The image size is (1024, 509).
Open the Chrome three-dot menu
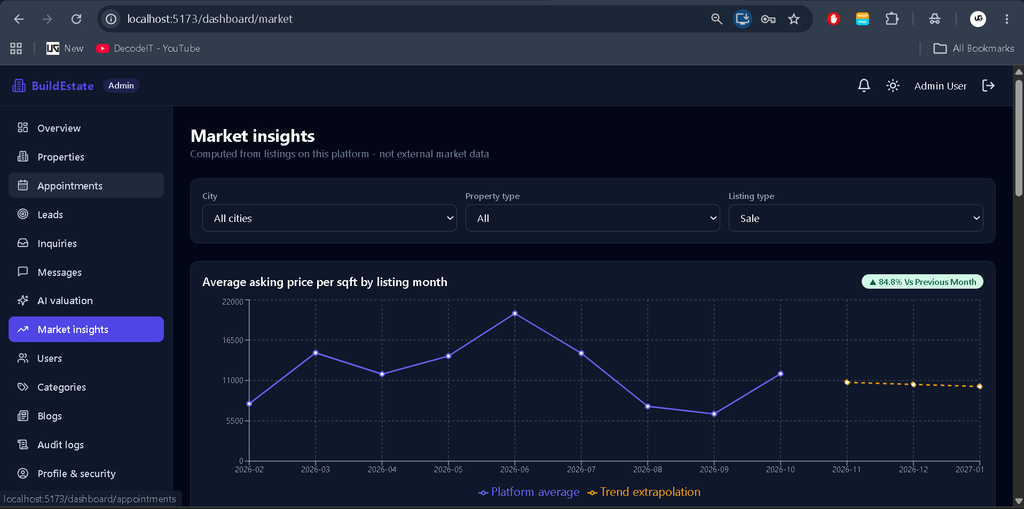pos(1006,19)
